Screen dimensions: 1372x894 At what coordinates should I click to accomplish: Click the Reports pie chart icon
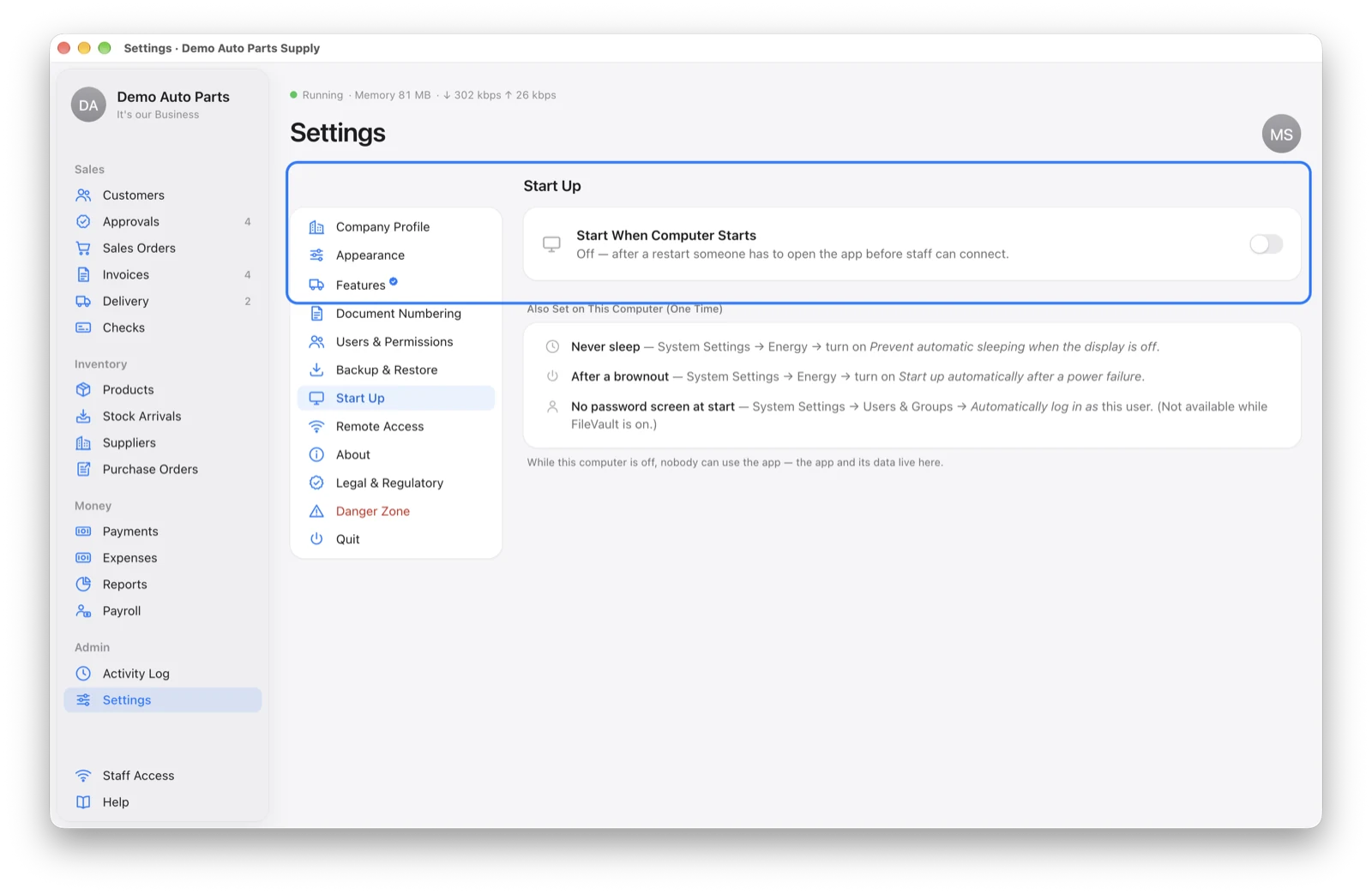(83, 585)
